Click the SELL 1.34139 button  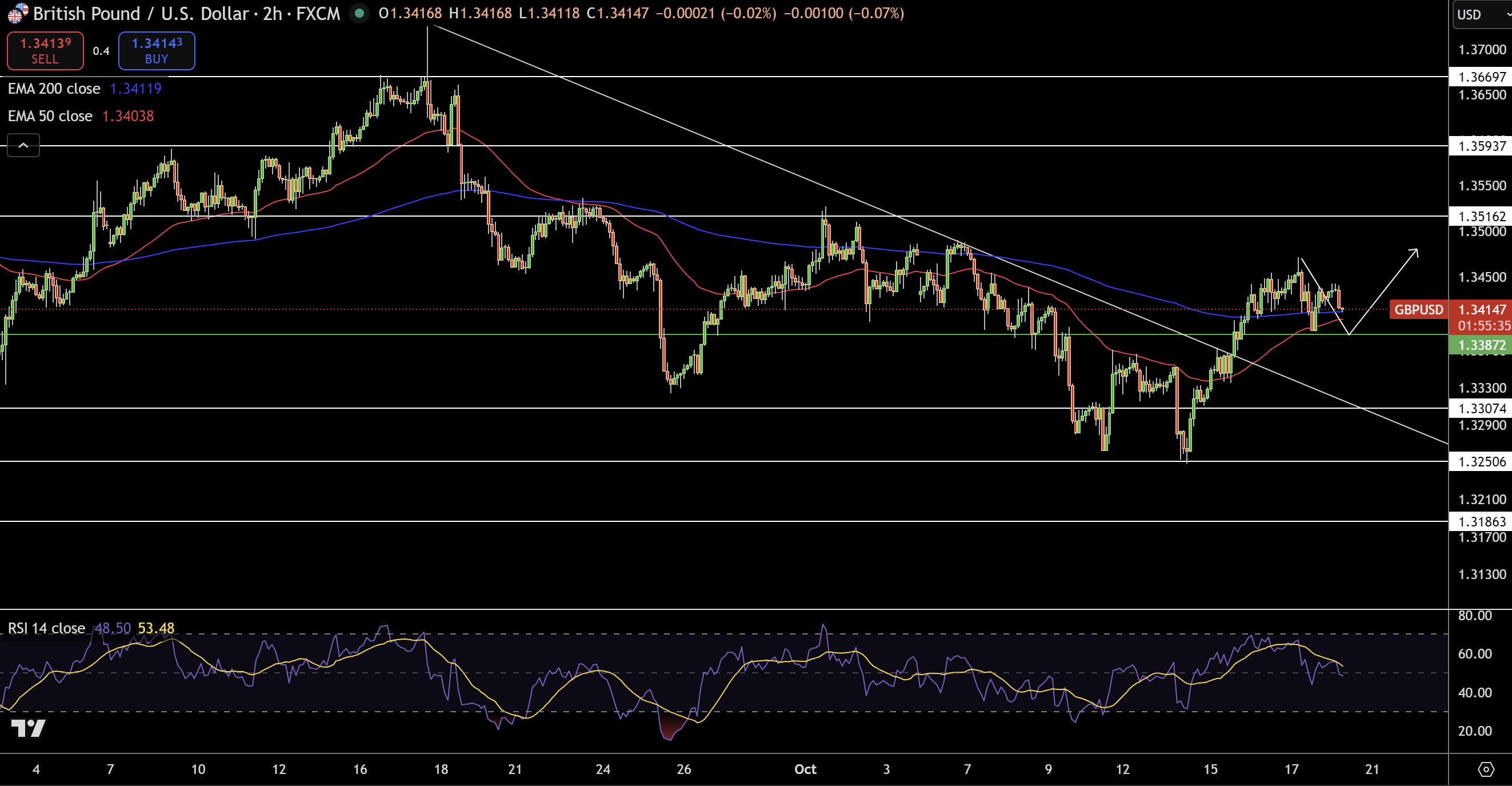tap(45, 51)
